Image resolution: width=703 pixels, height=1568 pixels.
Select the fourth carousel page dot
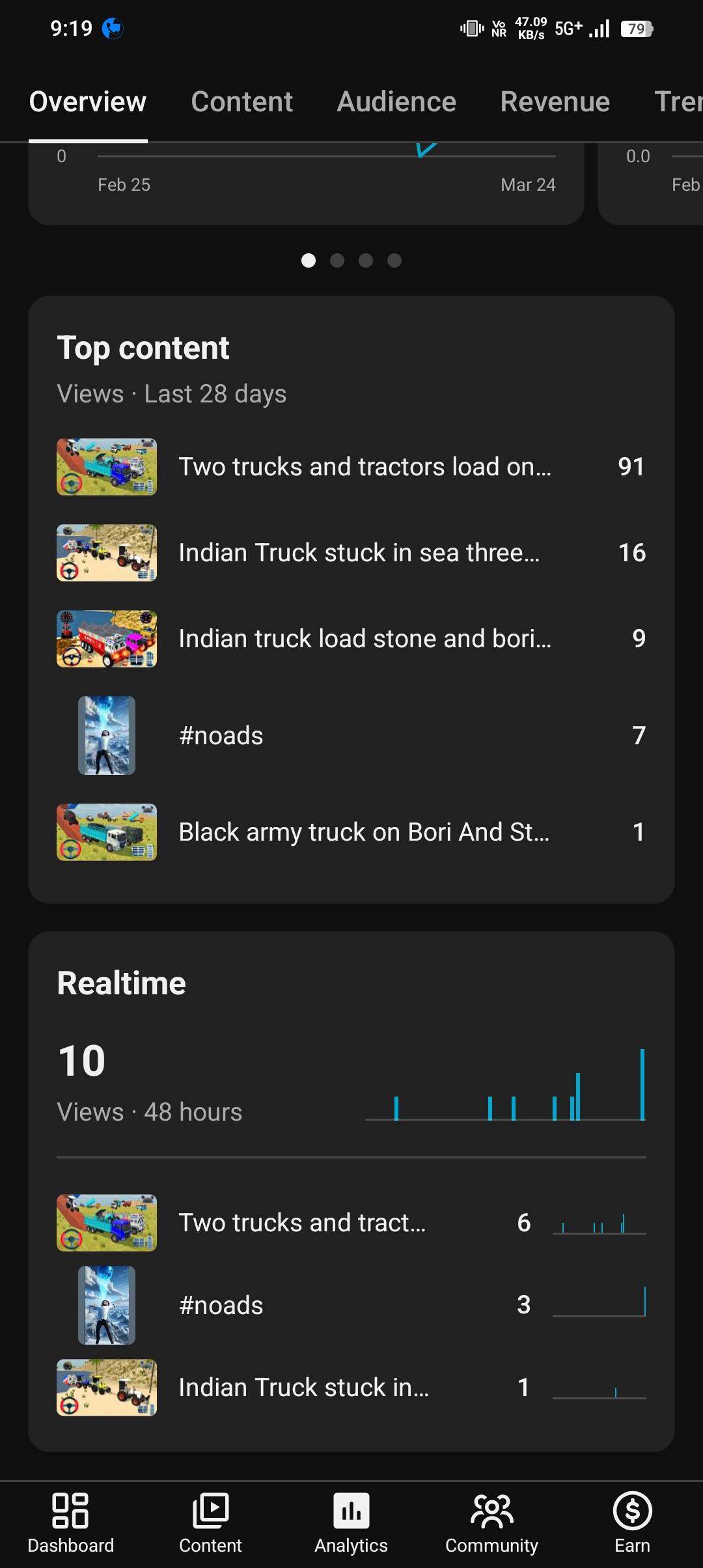tap(394, 260)
